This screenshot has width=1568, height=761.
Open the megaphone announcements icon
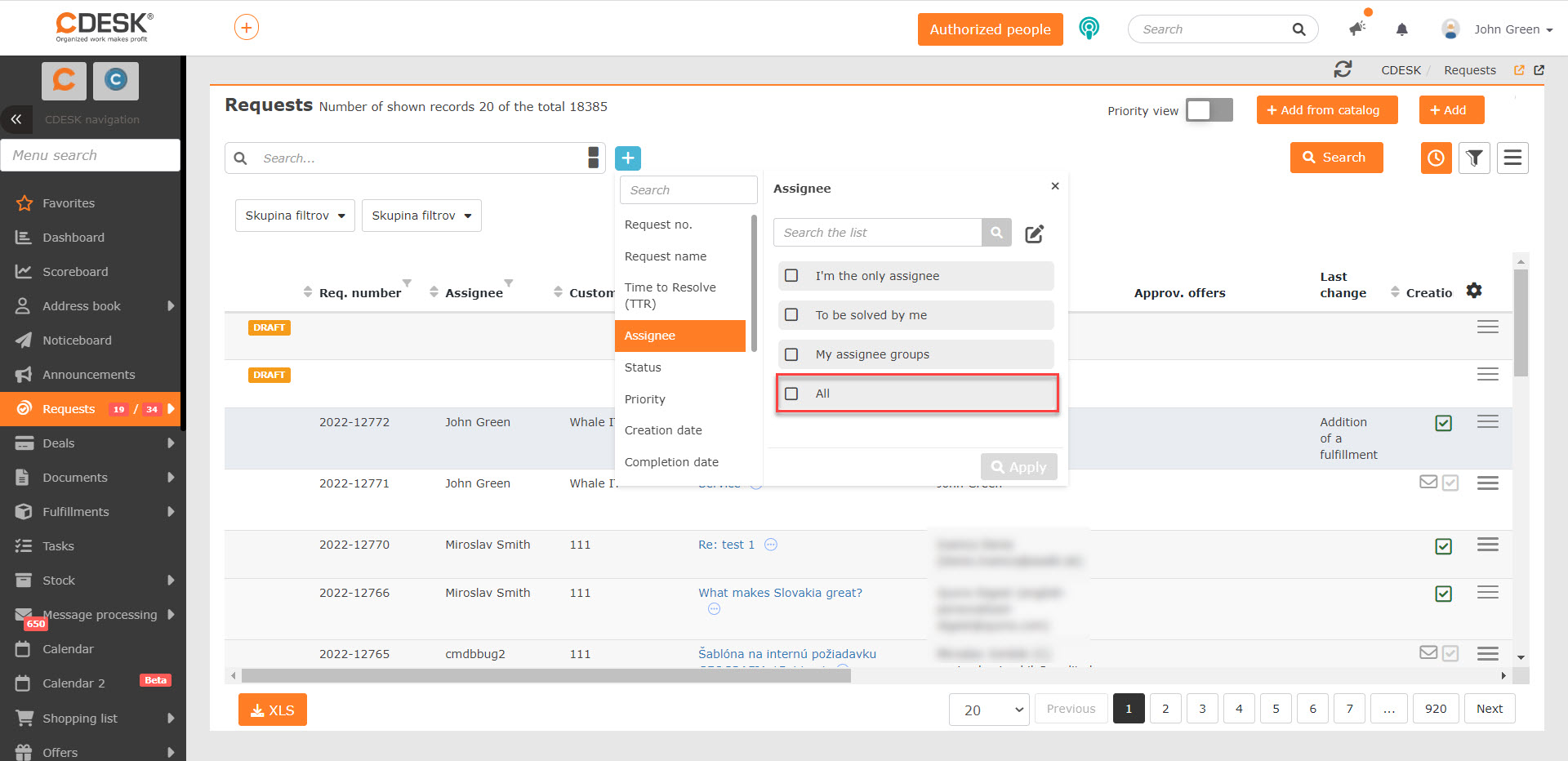click(1357, 29)
